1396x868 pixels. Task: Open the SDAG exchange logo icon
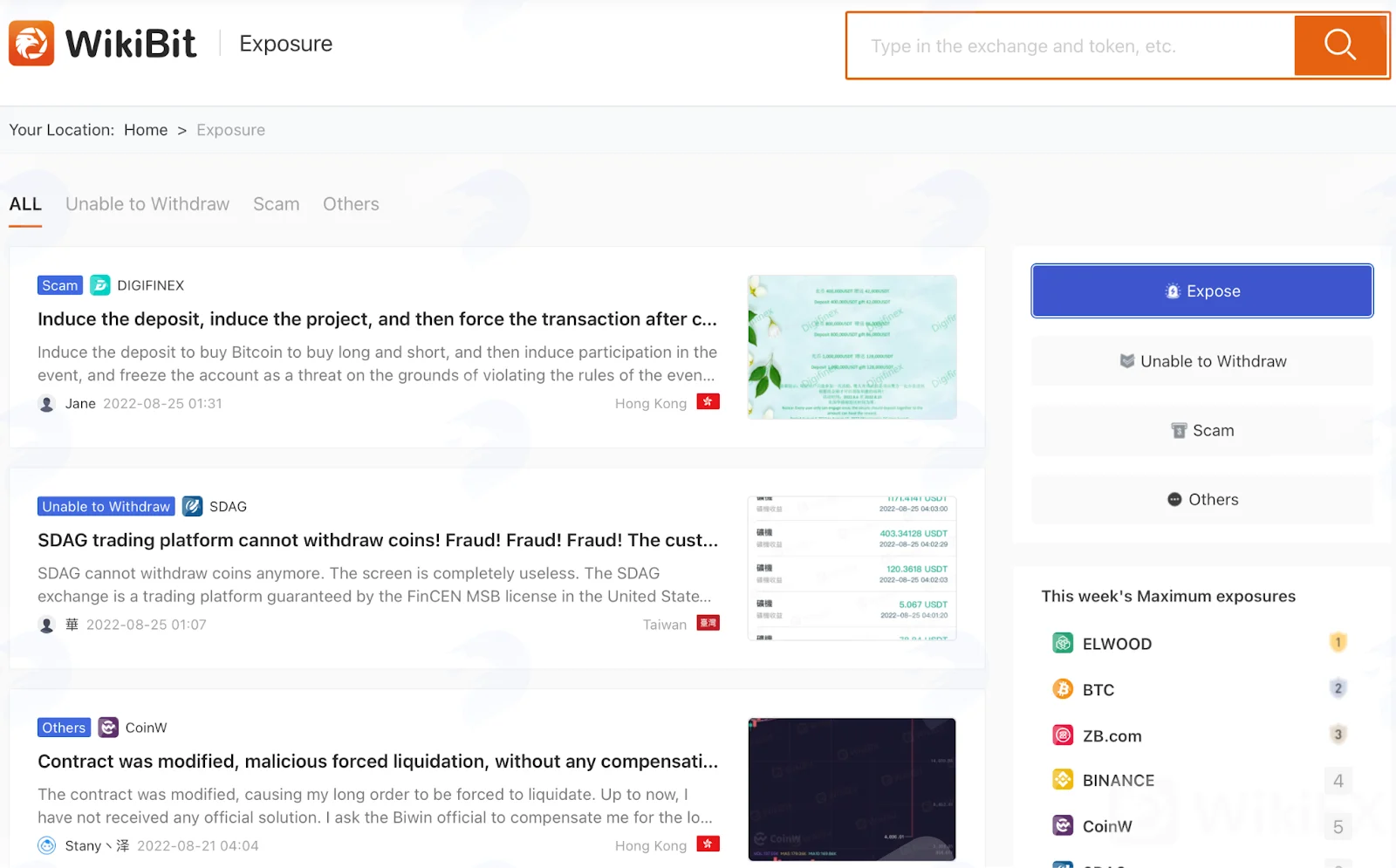193,506
